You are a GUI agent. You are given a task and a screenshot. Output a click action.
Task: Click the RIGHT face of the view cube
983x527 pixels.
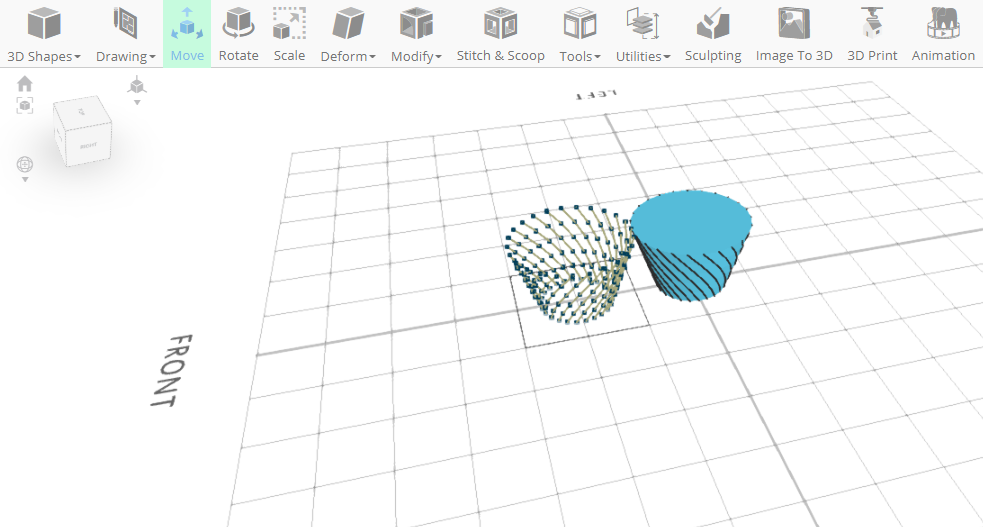89,145
